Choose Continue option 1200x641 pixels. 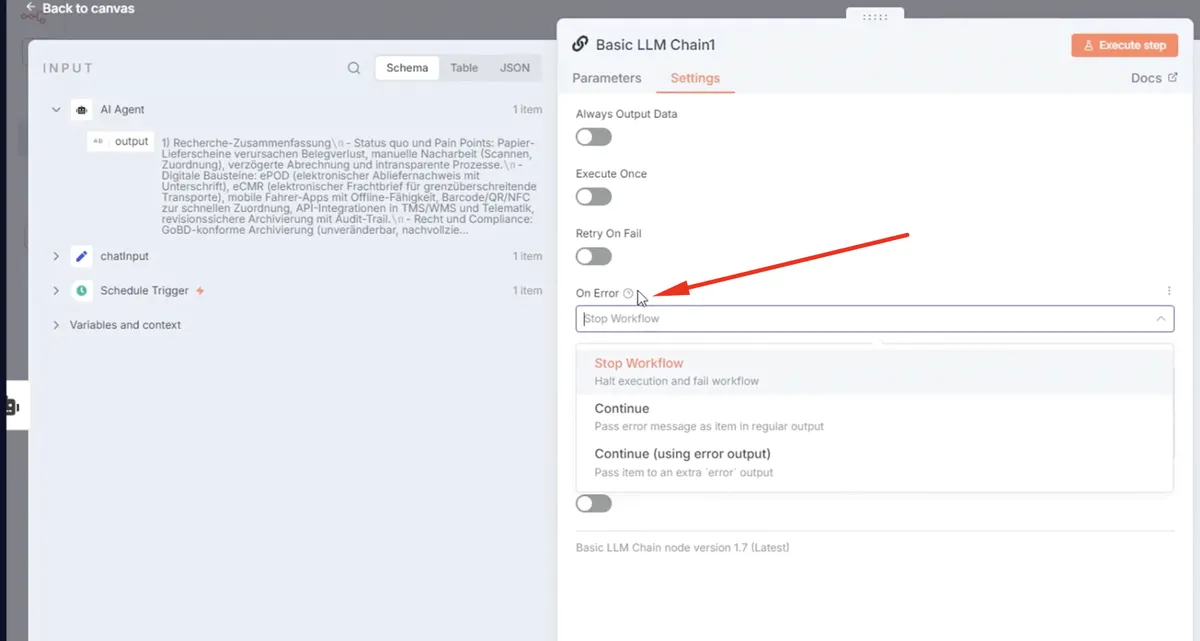[874, 416]
